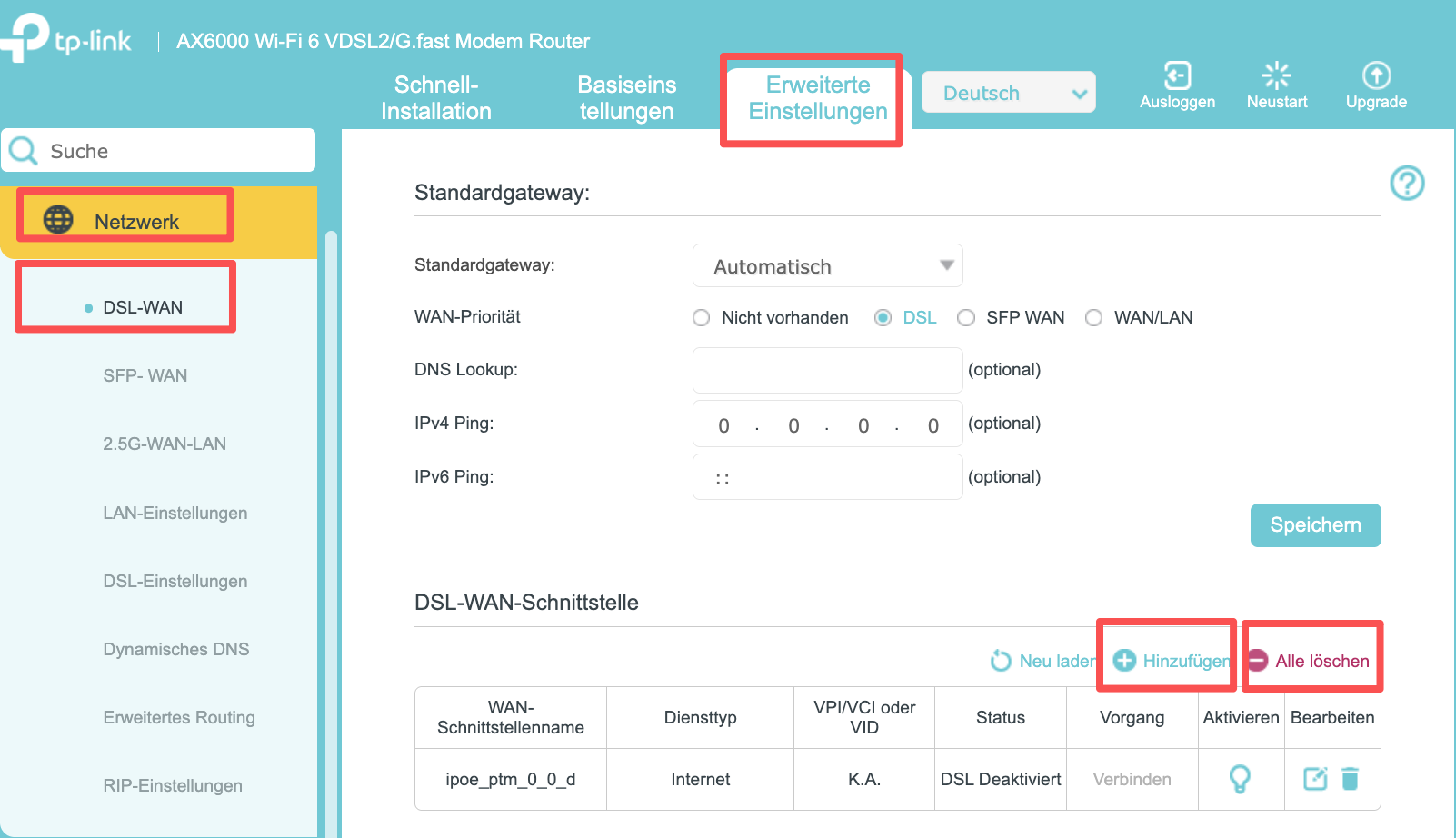Click the Neu laden refresh icon
Viewport: 1456px width, 838px height.
tap(1001, 661)
